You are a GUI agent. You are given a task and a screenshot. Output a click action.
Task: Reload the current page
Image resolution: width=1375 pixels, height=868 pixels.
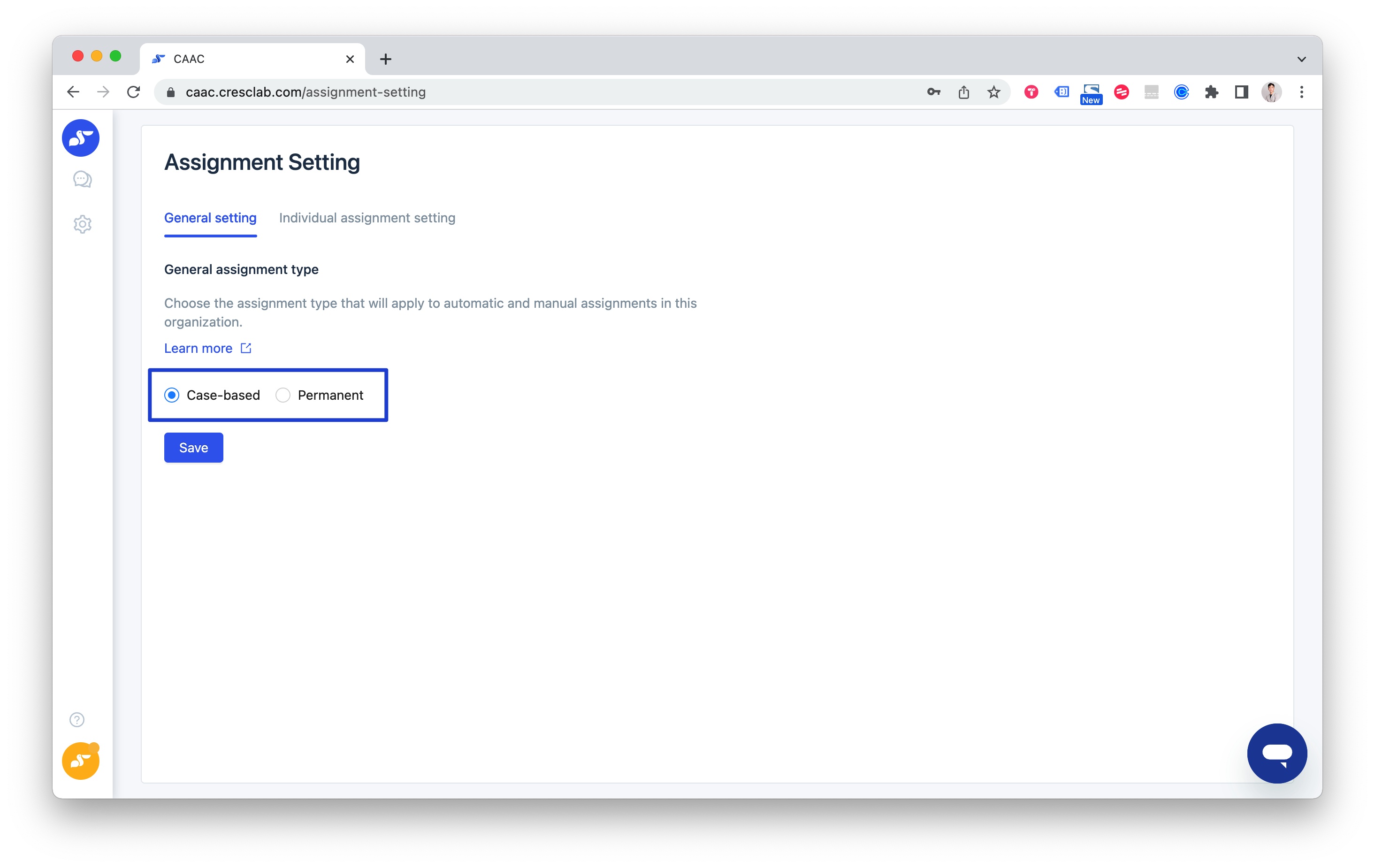(x=134, y=92)
